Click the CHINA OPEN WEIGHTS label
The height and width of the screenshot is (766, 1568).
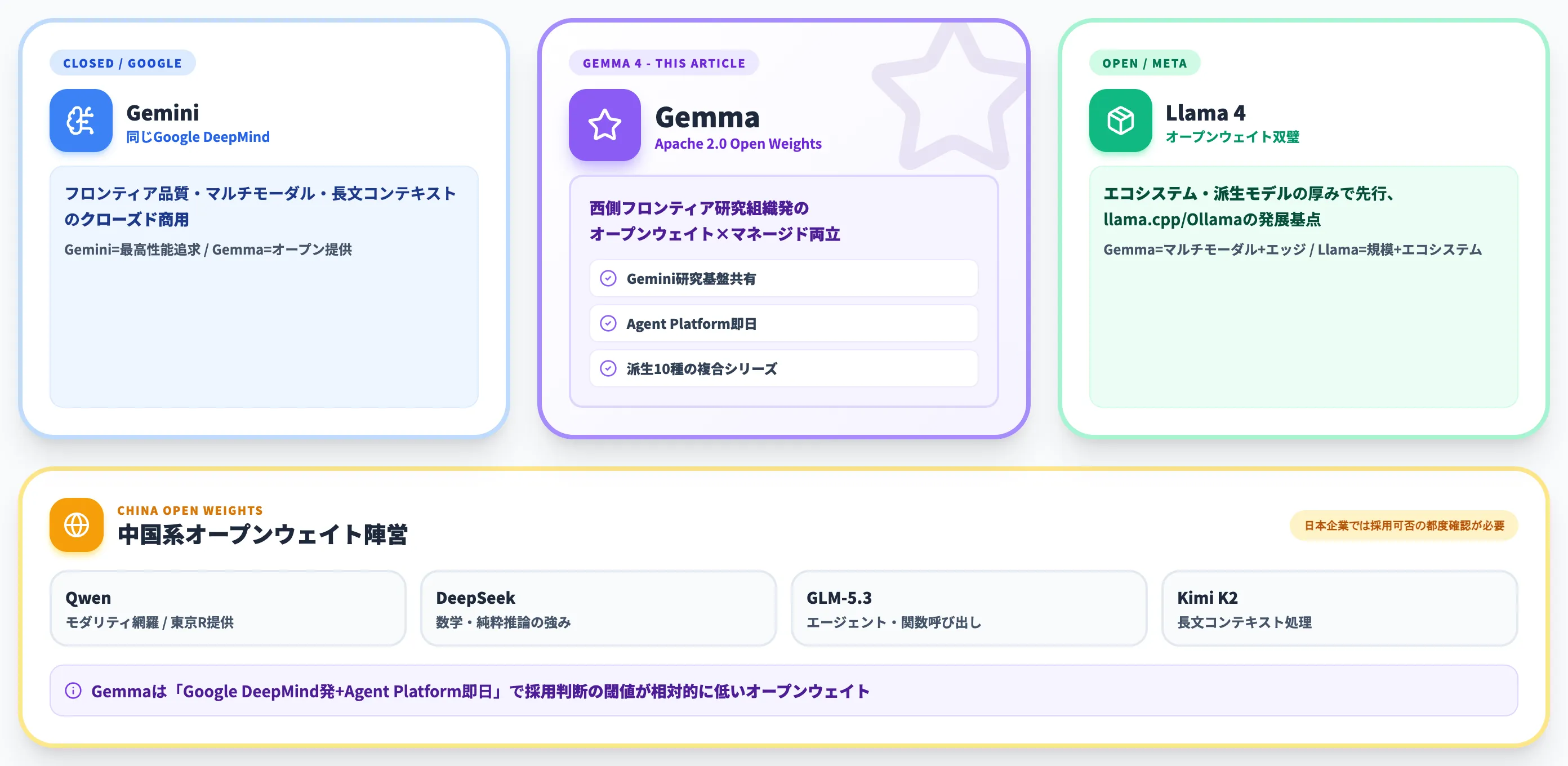[190, 510]
